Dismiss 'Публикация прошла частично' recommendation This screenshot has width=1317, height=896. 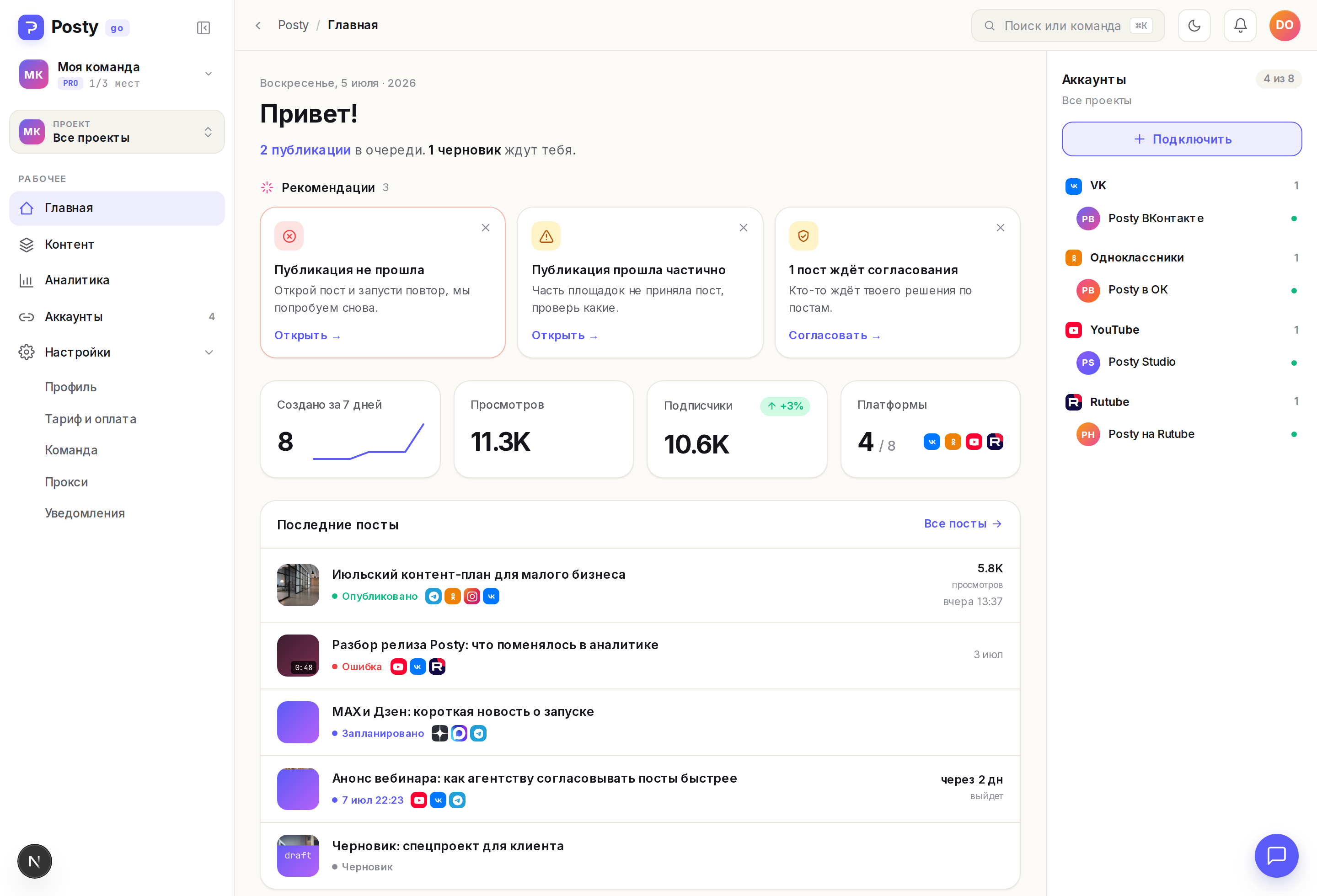pos(744,228)
